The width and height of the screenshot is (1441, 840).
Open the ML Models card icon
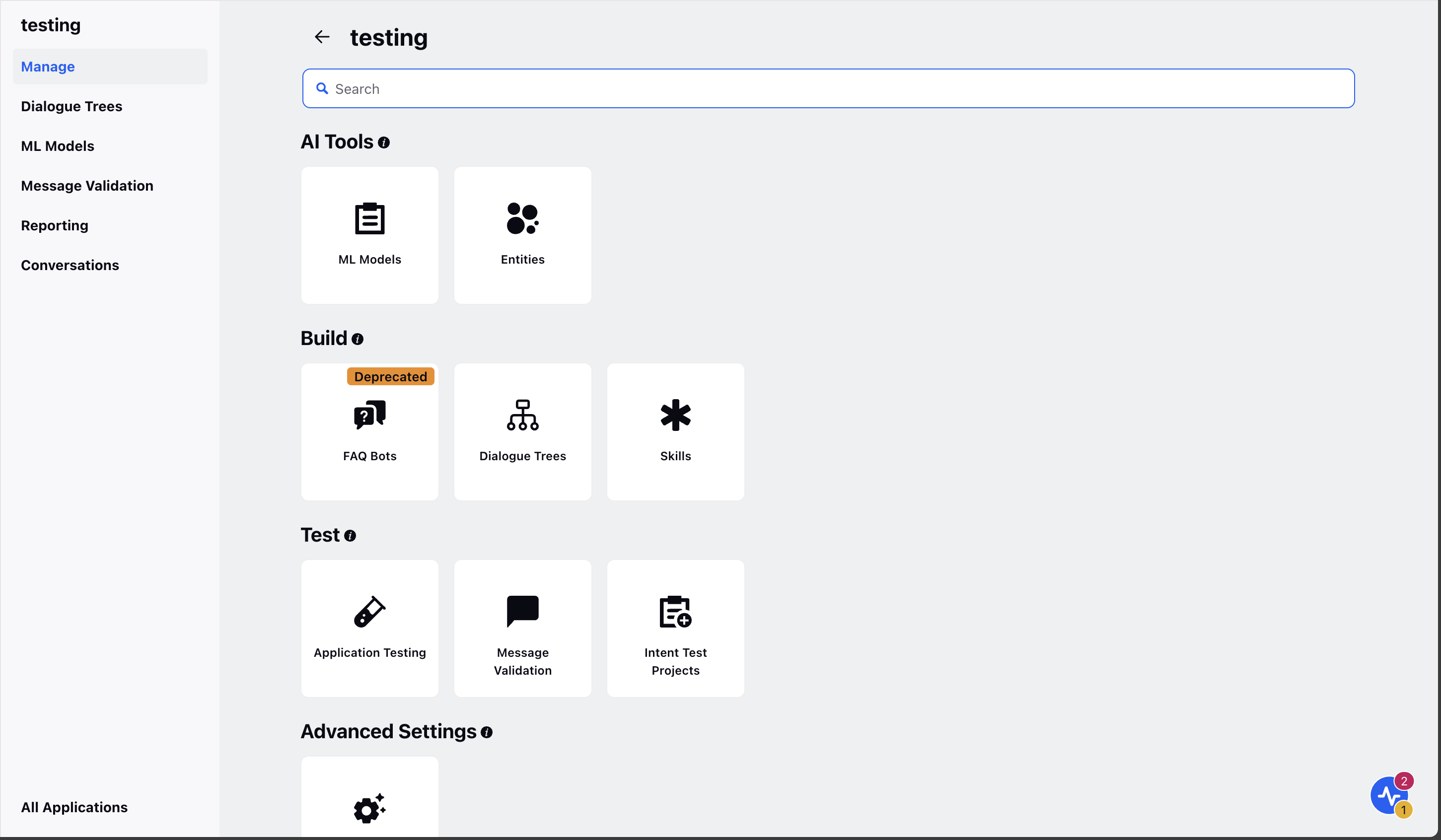370,218
